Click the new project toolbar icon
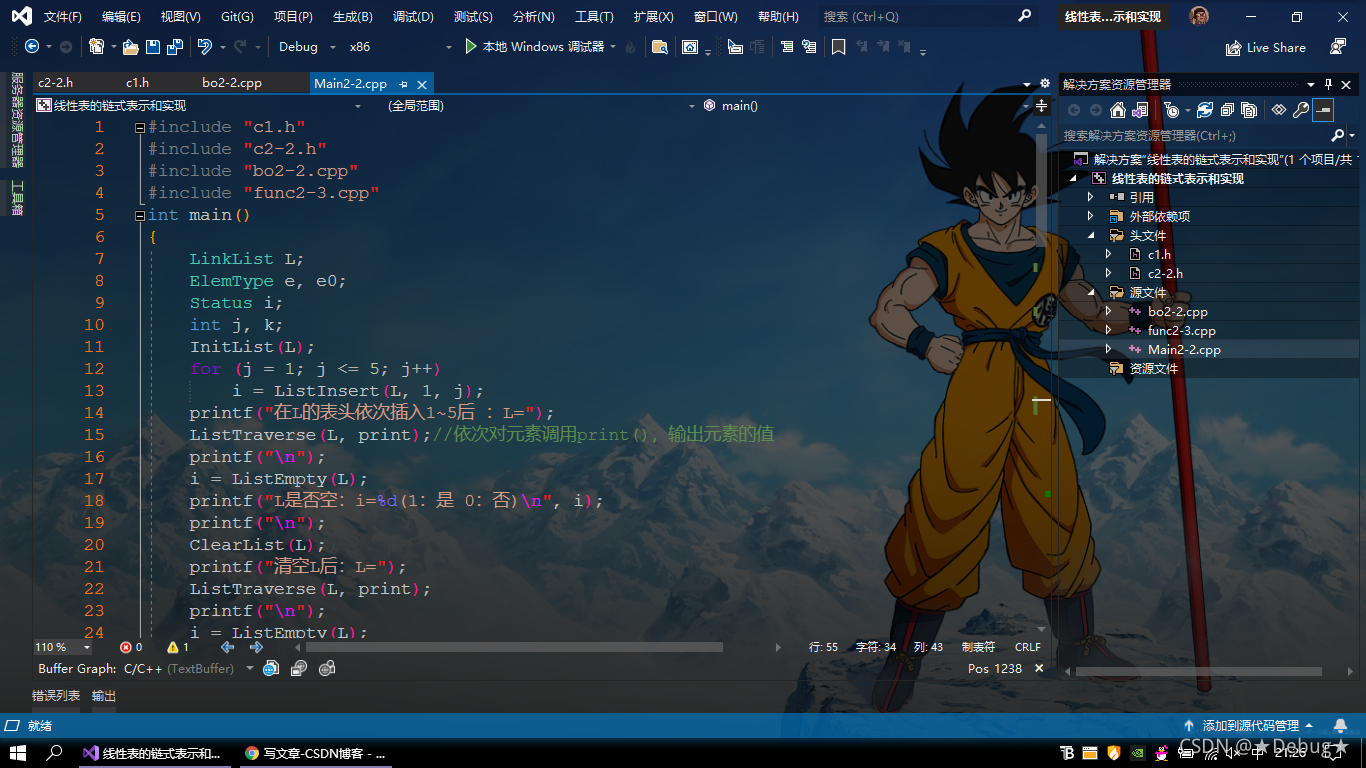This screenshot has width=1366, height=768. 97,47
